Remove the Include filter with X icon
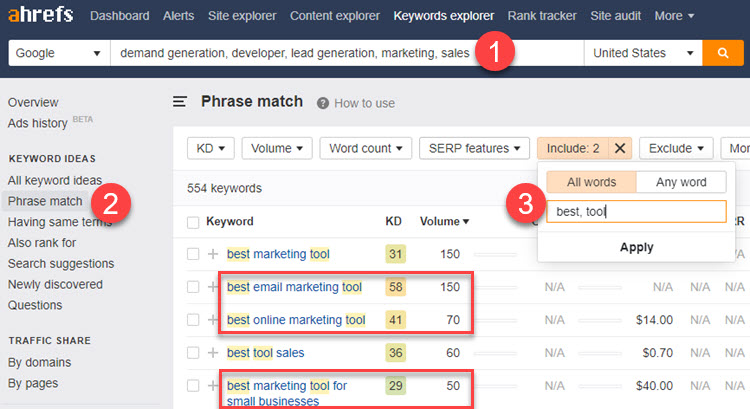This screenshot has height=409, width=750. pos(620,148)
